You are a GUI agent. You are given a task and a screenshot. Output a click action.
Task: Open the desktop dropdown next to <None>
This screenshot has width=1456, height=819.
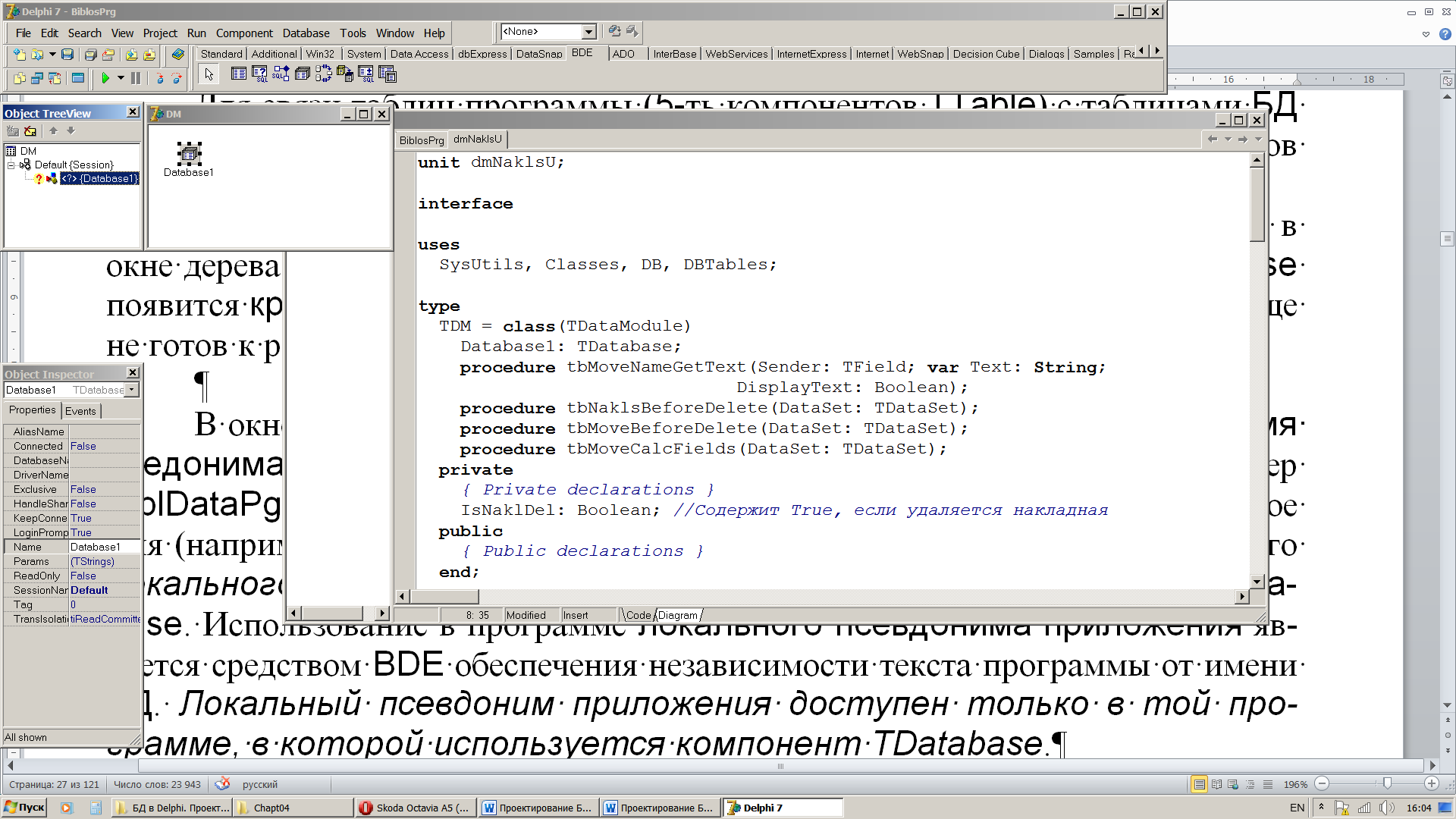point(589,32)
